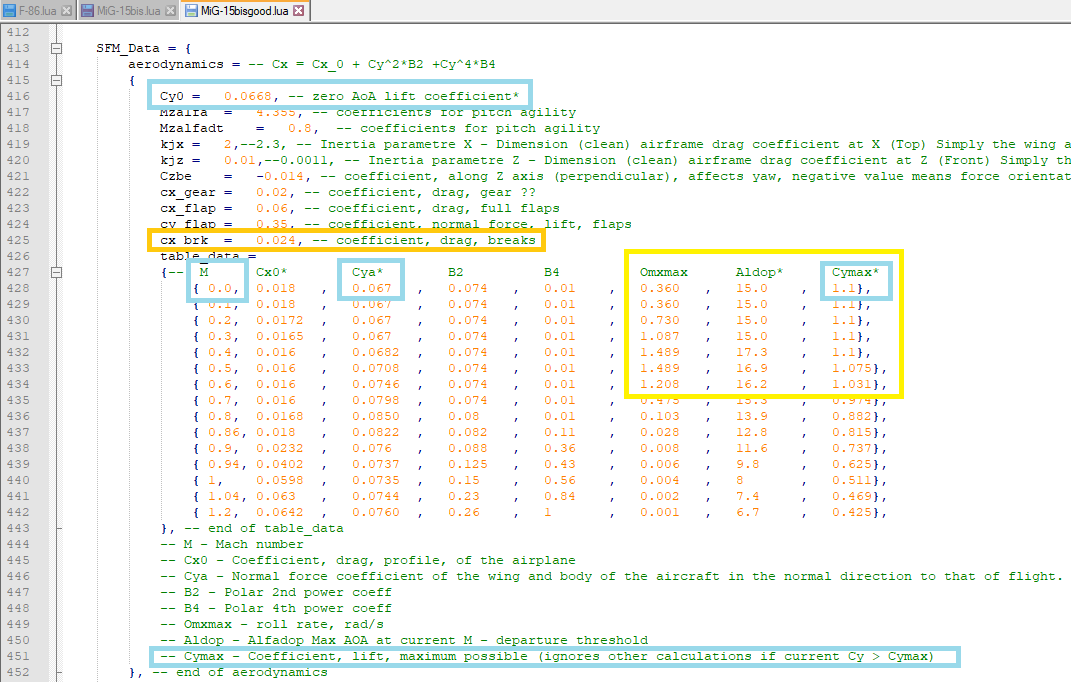Switch to the F-86.lua tab
Image resolution: width=1071 pixels, height=682 pixels.
point(38,10)
